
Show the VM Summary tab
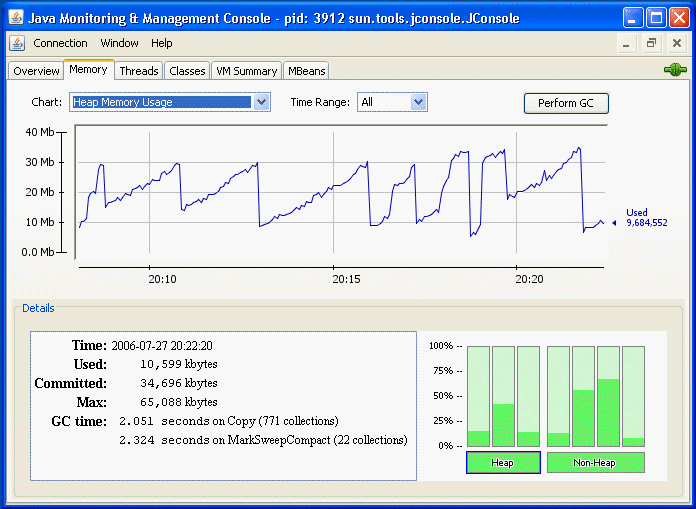tap(245, 71)
